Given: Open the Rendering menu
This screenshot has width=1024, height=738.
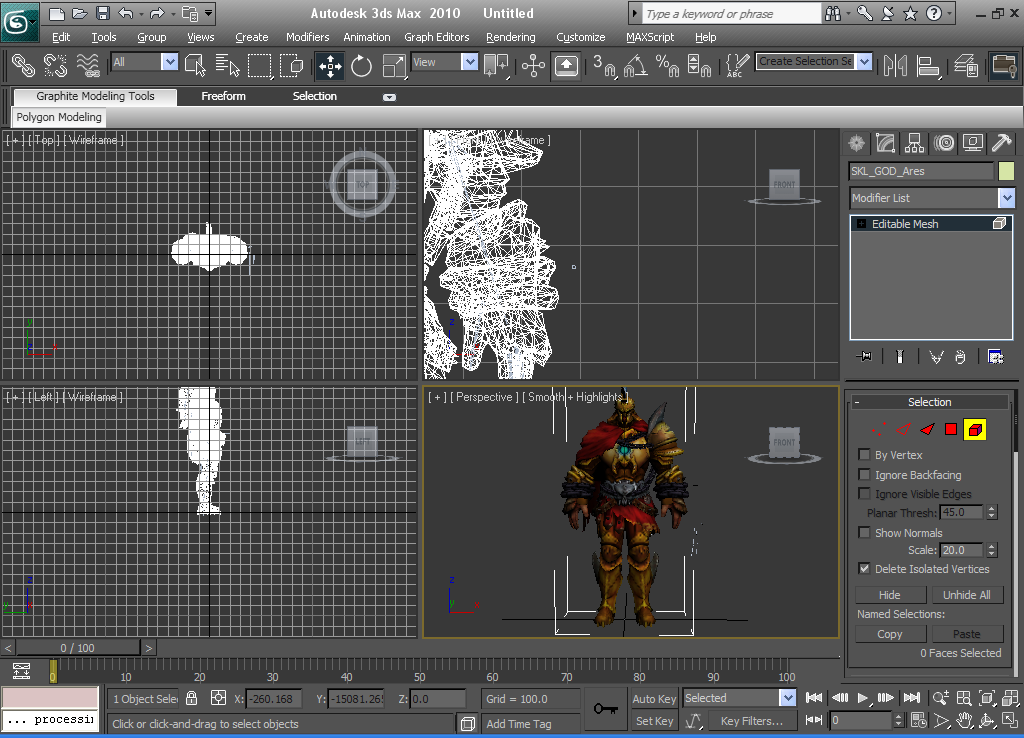Looking at the screenshot, I should pos(511,37).
